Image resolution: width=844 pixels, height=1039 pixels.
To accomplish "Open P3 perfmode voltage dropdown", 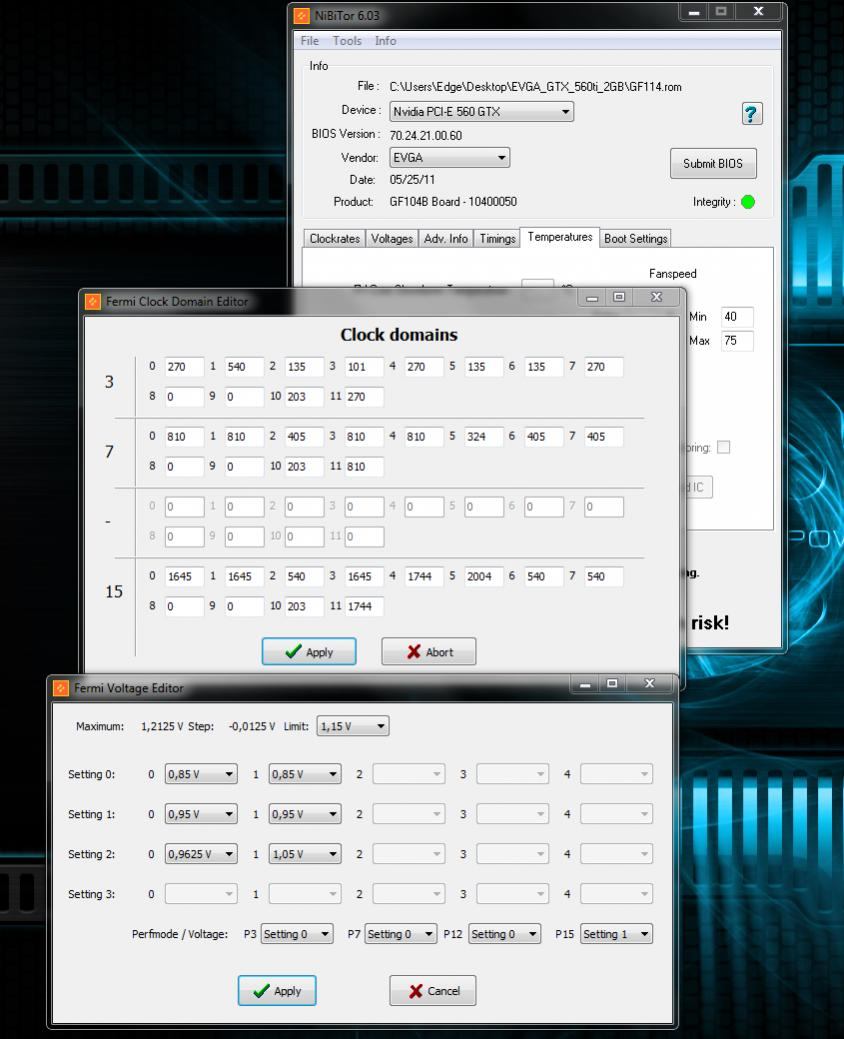I will tap(297, 934).
